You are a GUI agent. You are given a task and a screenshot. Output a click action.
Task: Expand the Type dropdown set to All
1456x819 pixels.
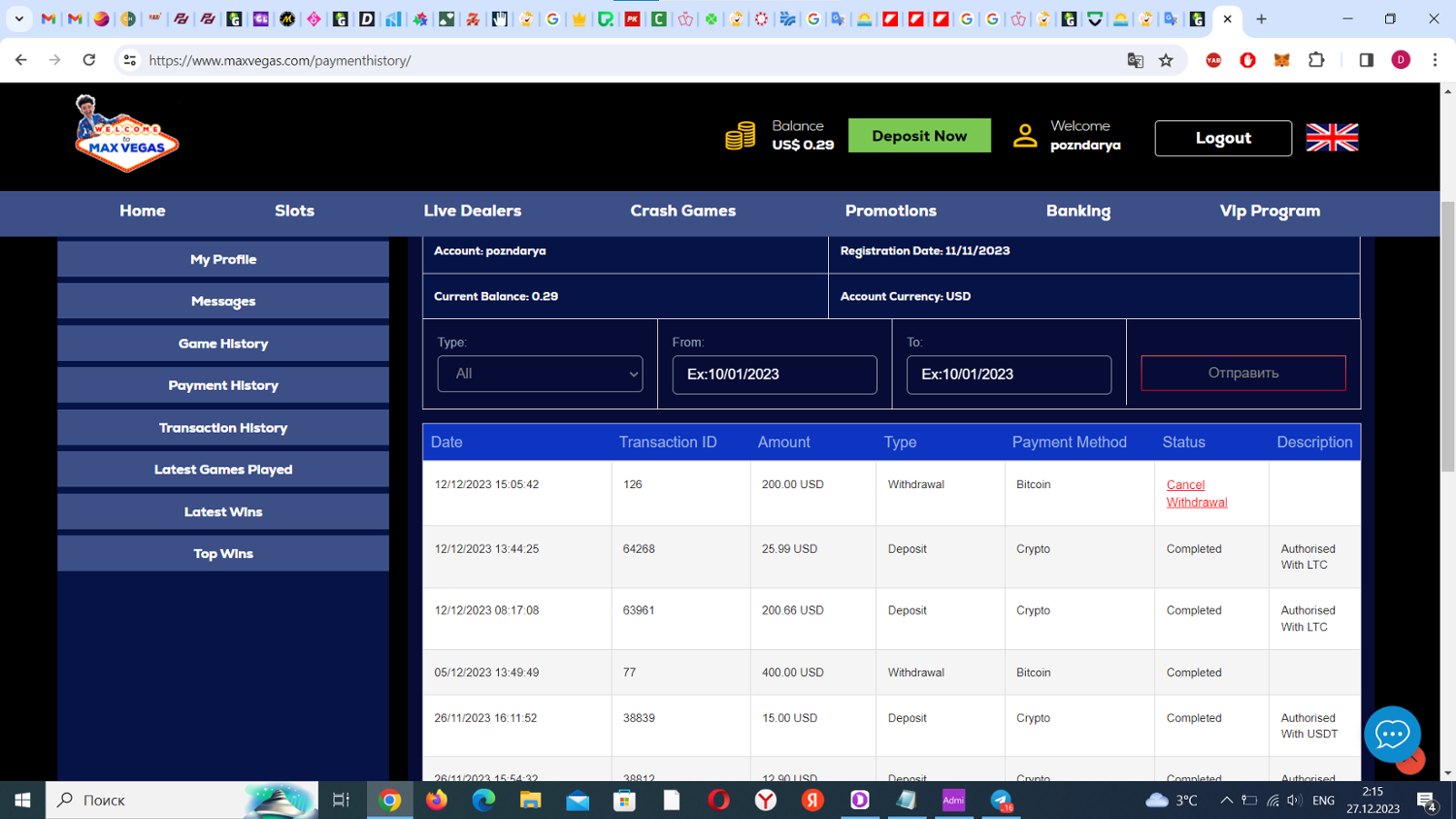pyautogui.click(x=540, y=374)
